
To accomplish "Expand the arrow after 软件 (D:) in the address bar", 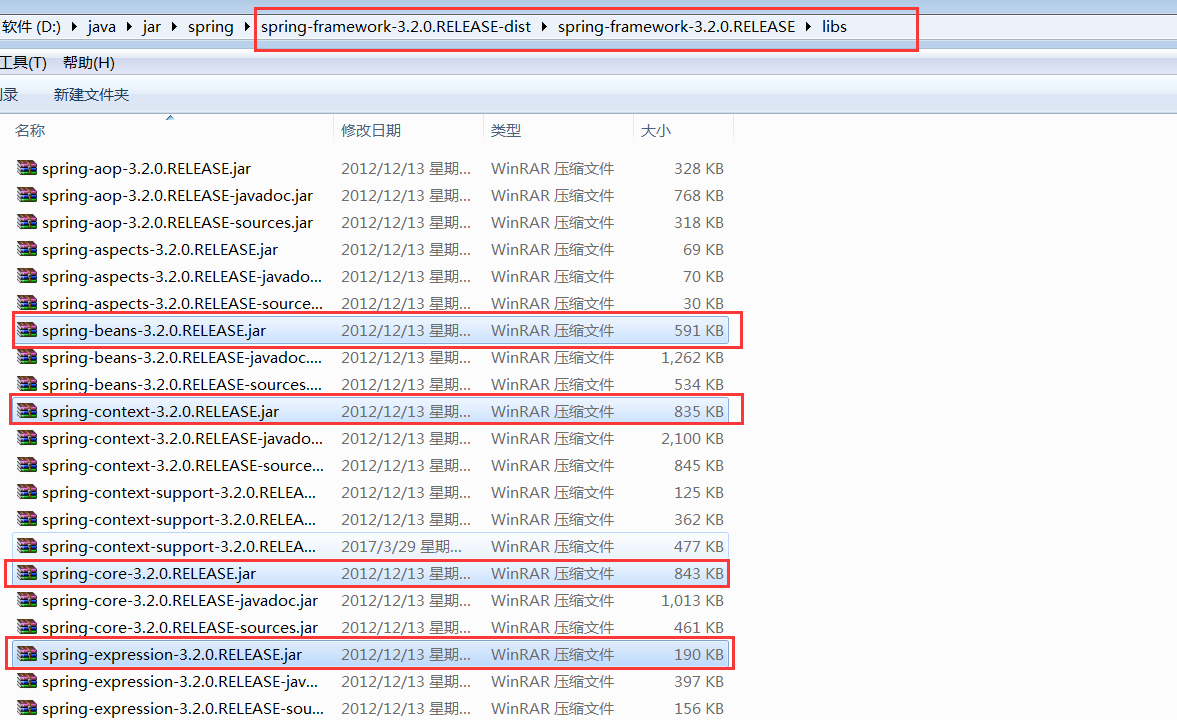I will point(74,27).
